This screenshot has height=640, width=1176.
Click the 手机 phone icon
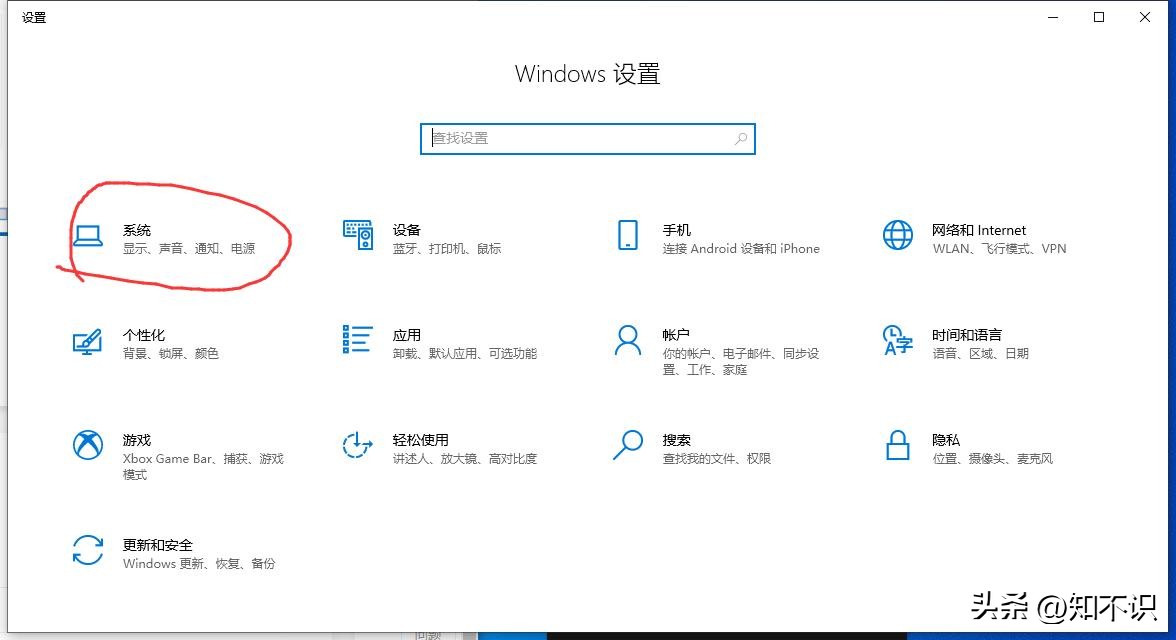628,236
